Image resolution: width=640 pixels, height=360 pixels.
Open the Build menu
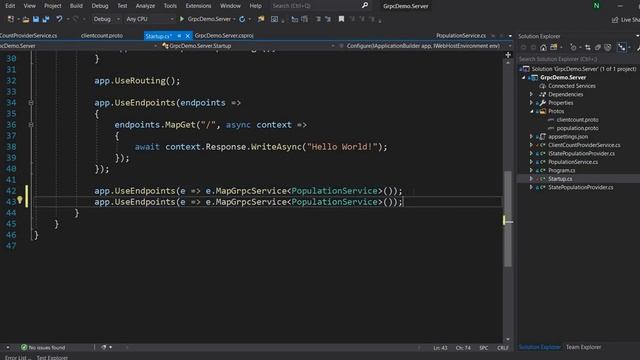pyautogui.click(x=76, y=6)
